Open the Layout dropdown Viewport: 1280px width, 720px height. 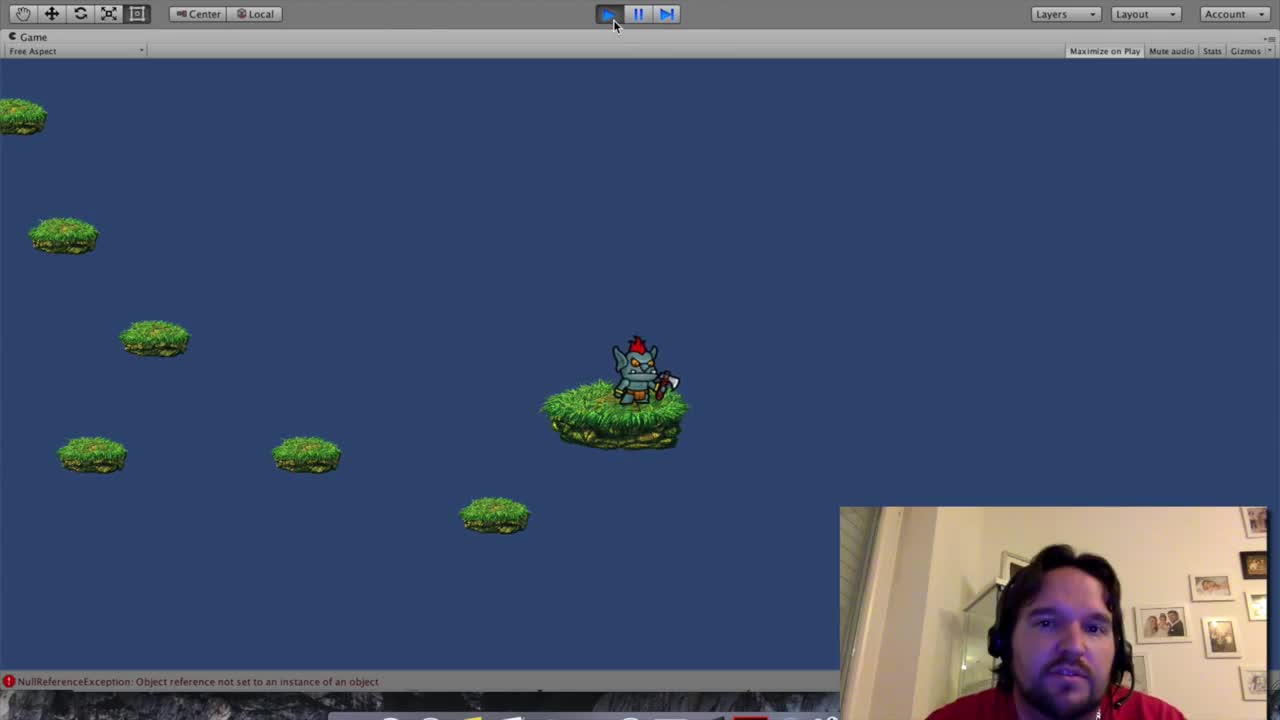[1146, 14]
